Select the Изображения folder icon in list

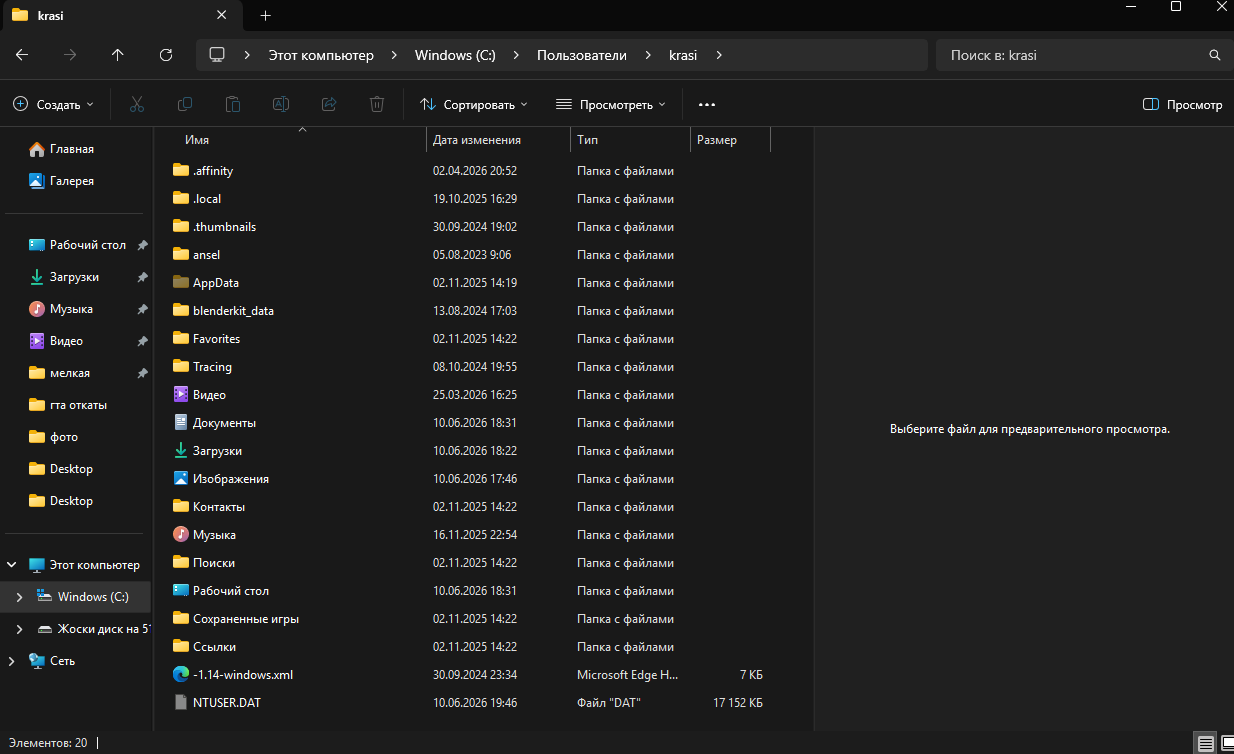tap(181, 478)
